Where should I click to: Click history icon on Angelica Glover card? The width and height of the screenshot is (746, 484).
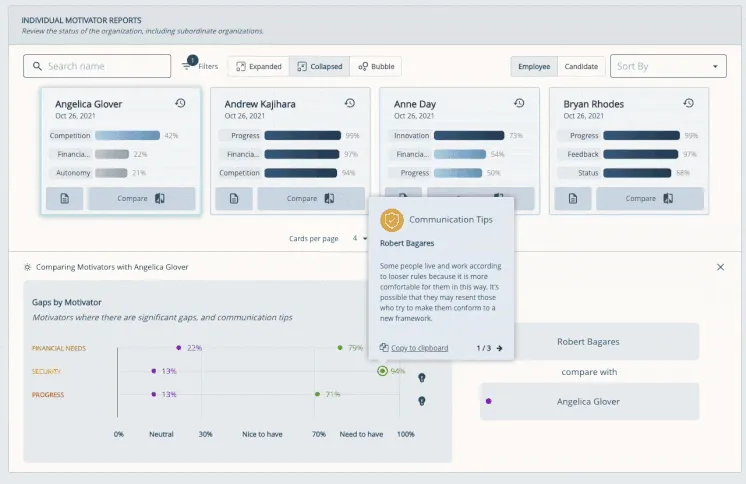(x=180, y=103)
